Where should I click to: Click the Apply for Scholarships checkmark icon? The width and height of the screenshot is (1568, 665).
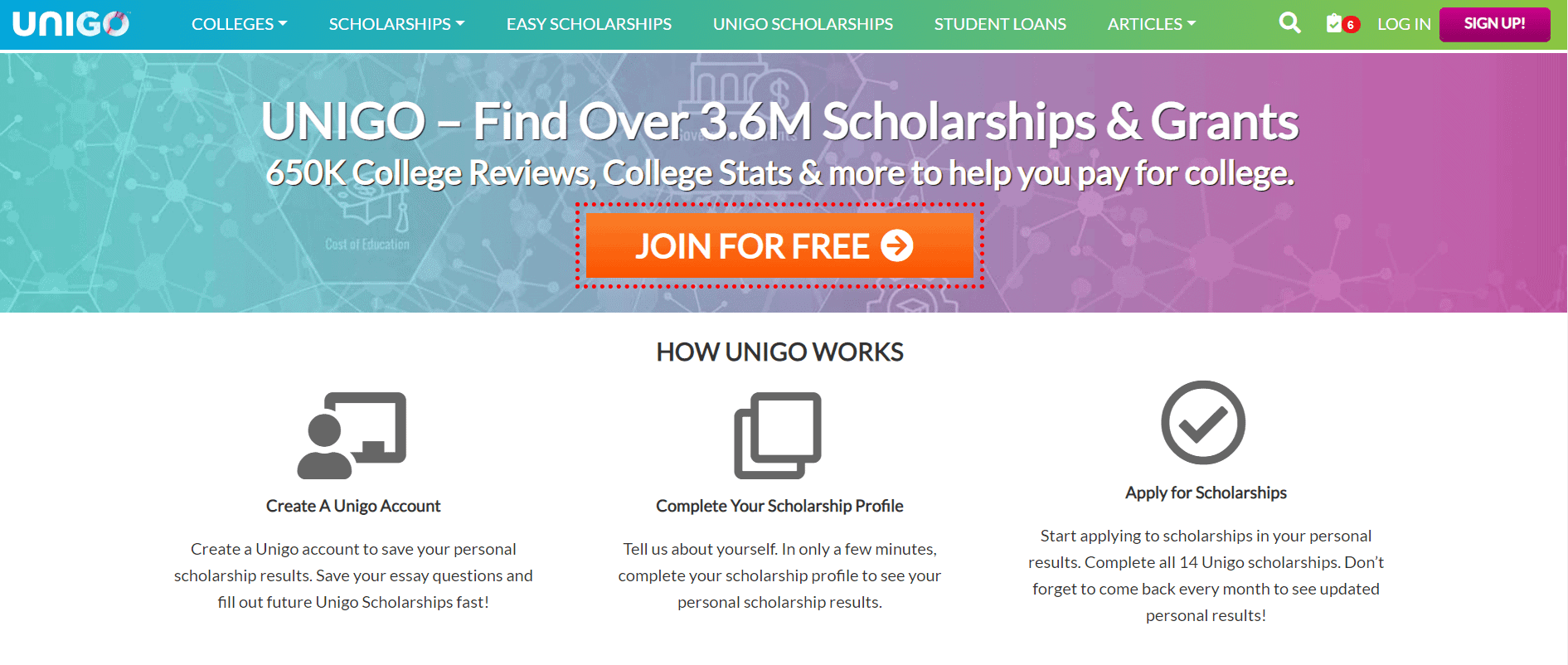1204,423
